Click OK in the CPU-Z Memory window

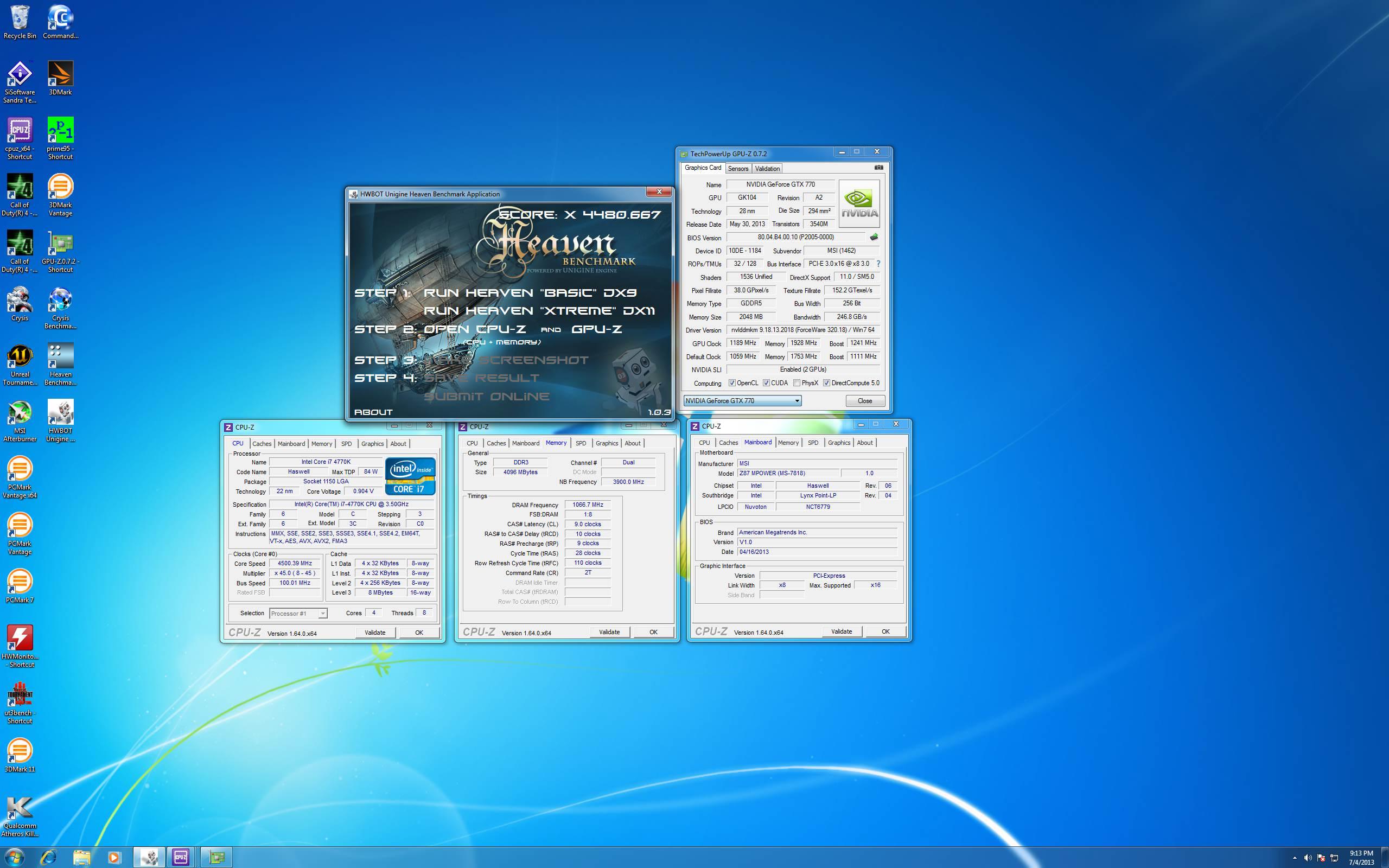click(x=653, y=631)
